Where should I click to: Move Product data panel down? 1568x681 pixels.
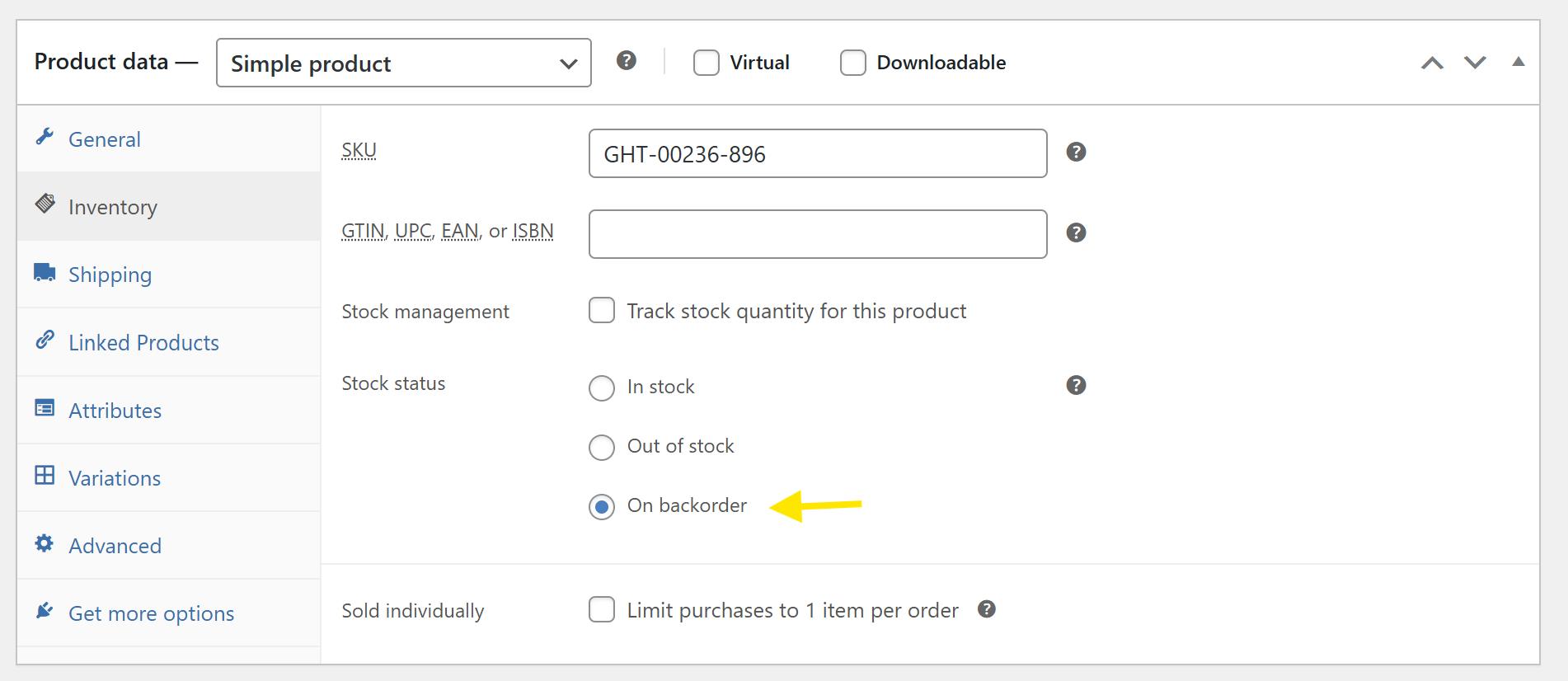click(x=1475, y=63)
